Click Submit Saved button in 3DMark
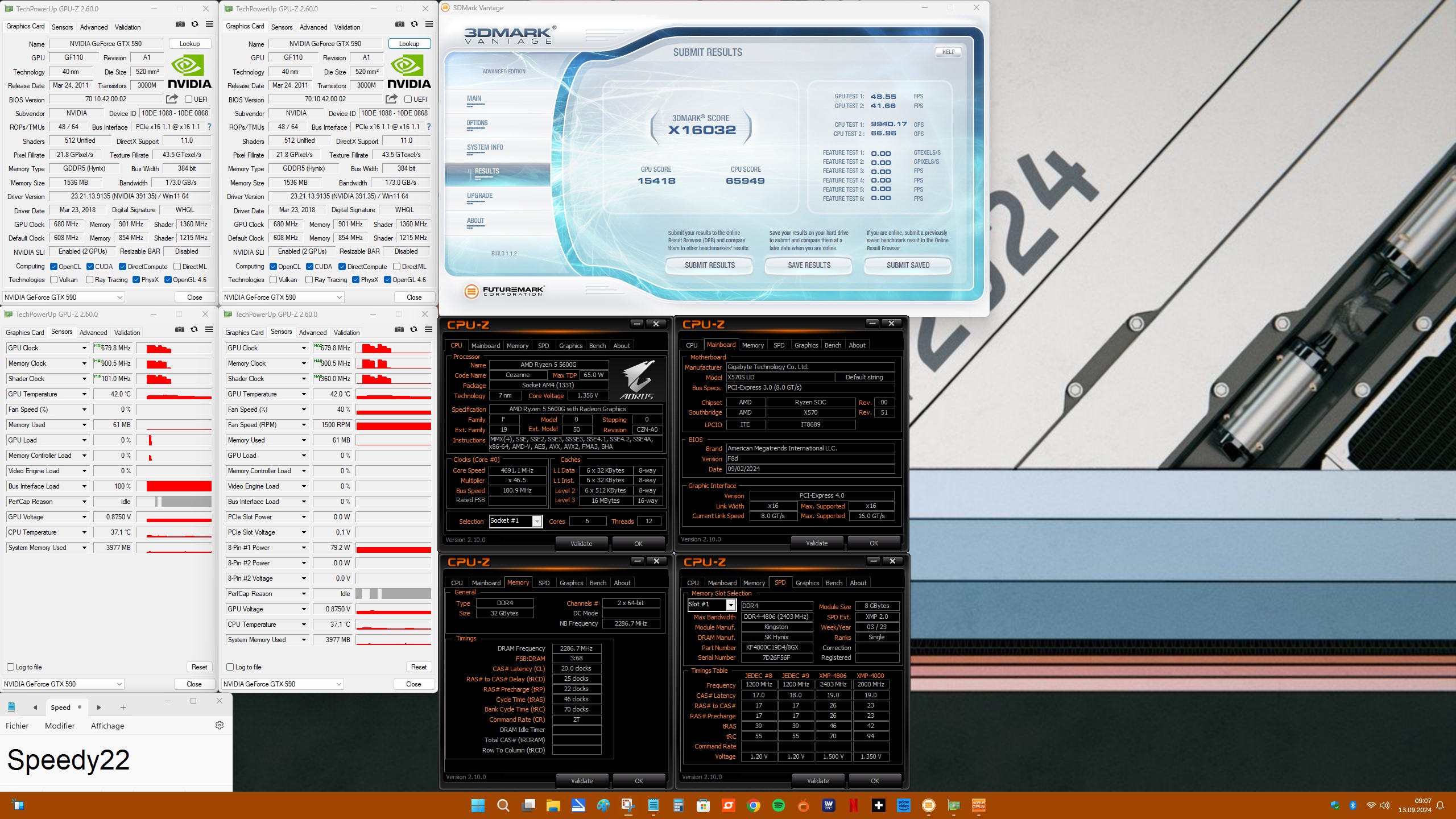This screenshot has width=1456, height=819. 908,265
